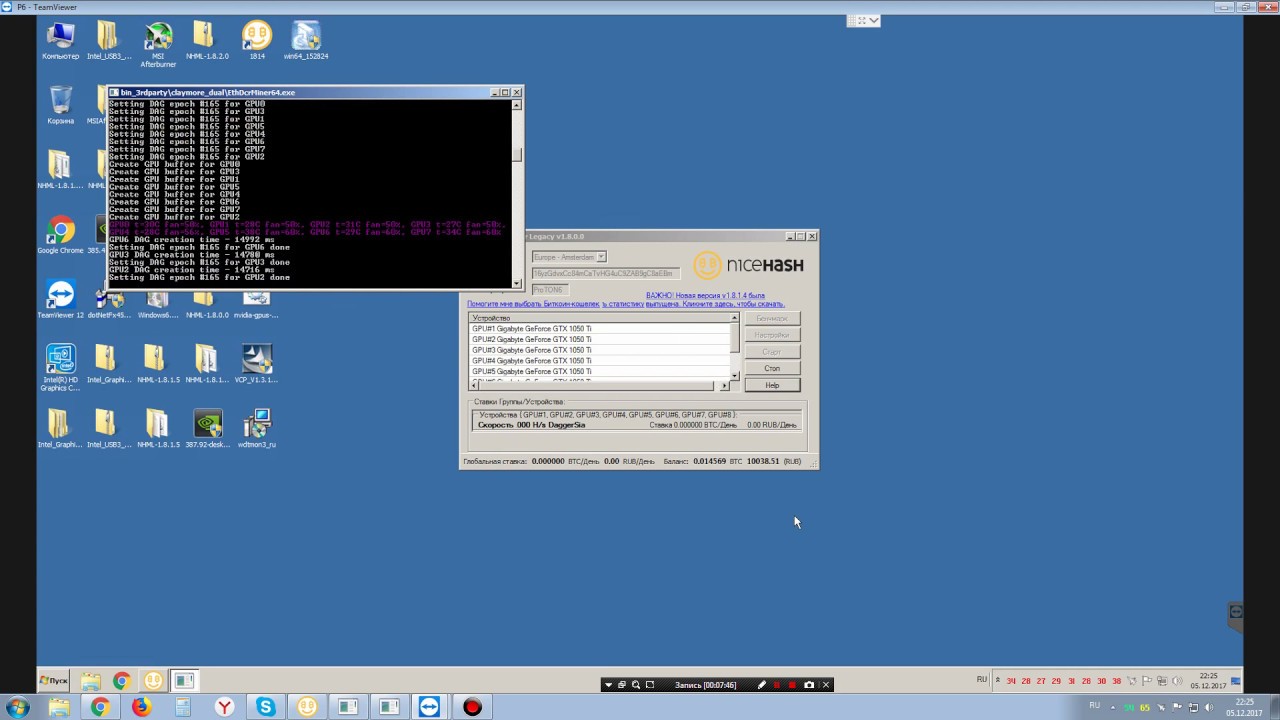Click Help button in NiceHash

(772, 385)
